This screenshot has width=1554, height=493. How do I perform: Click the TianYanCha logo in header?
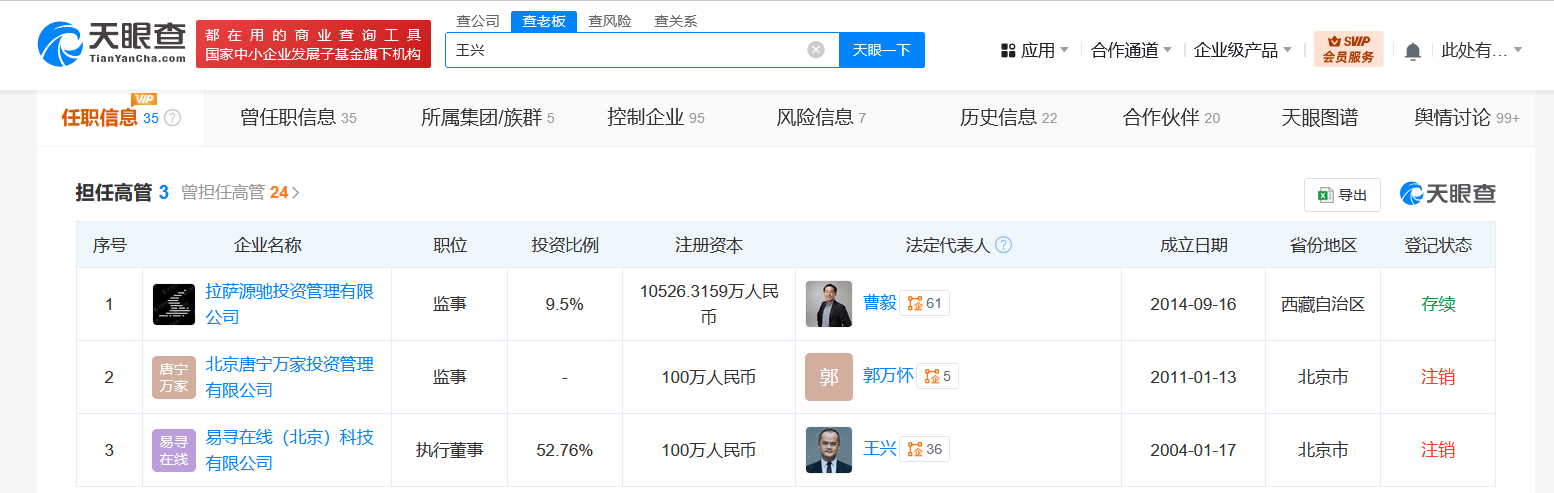111,44
